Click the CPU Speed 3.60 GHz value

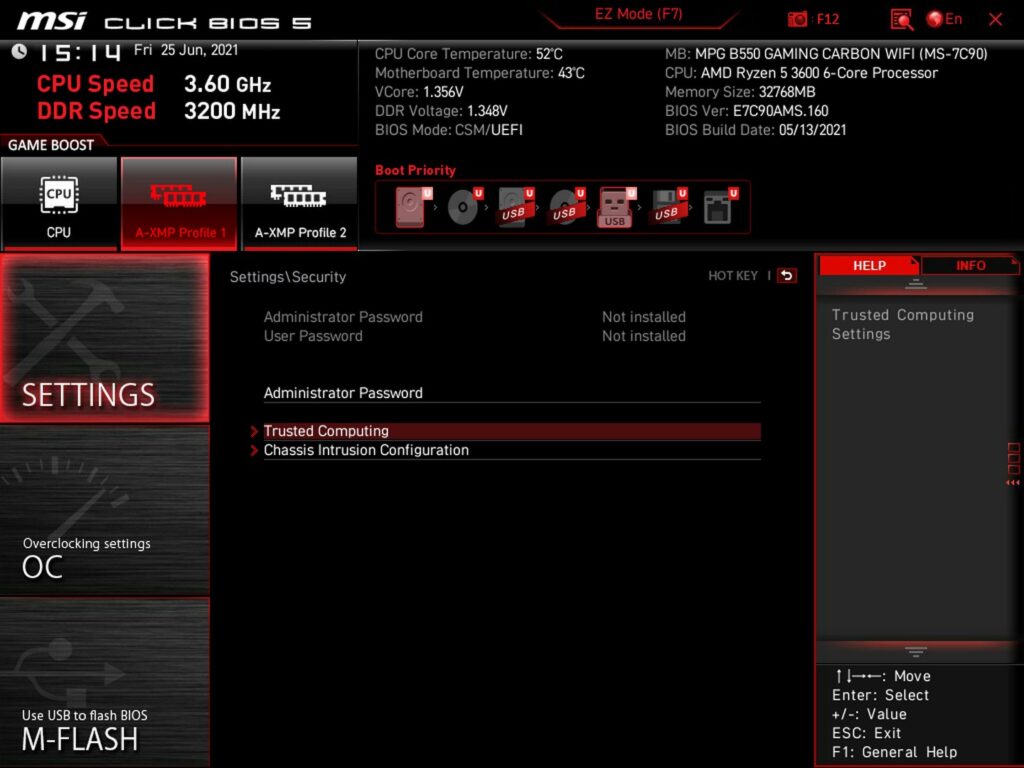(227, 84)
